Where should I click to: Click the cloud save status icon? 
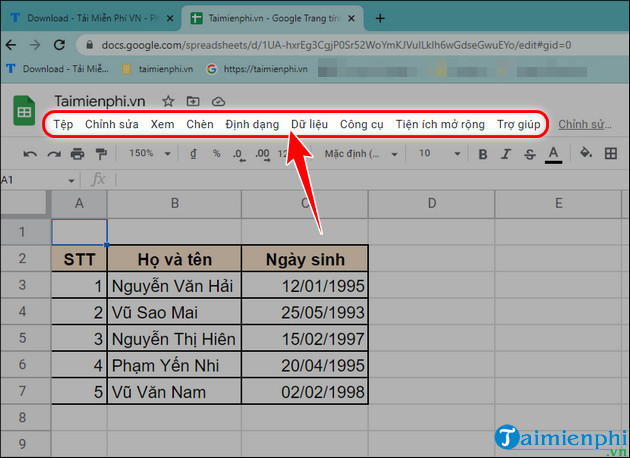coord(218,102)
